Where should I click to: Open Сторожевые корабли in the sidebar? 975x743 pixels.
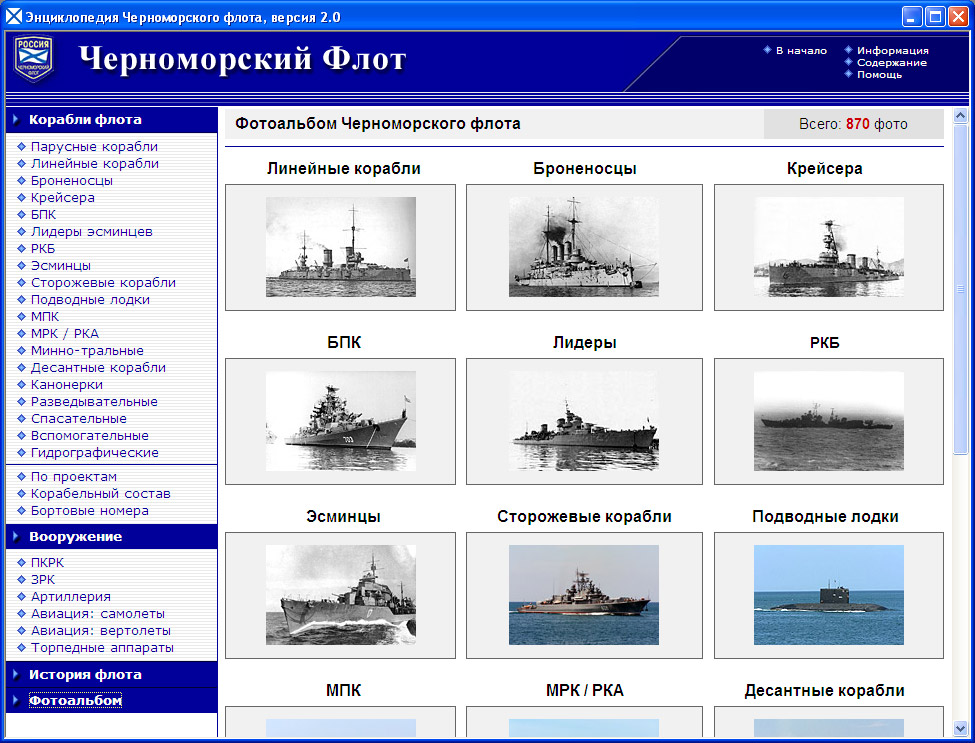(x=103, y=283)
